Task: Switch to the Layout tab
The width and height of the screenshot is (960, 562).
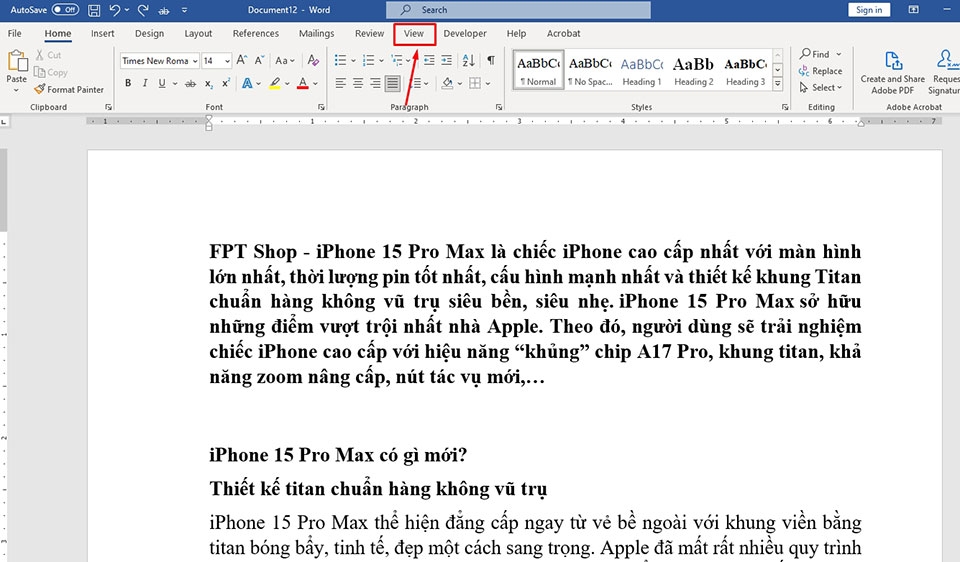Action: click(x=198, y=34)
